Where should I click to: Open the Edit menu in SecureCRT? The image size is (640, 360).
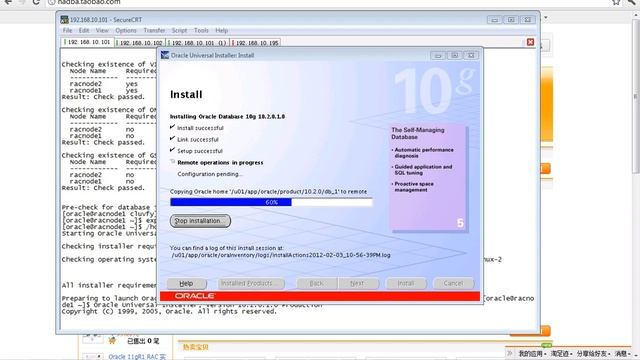pyautogui.click(x=84, y=31)
